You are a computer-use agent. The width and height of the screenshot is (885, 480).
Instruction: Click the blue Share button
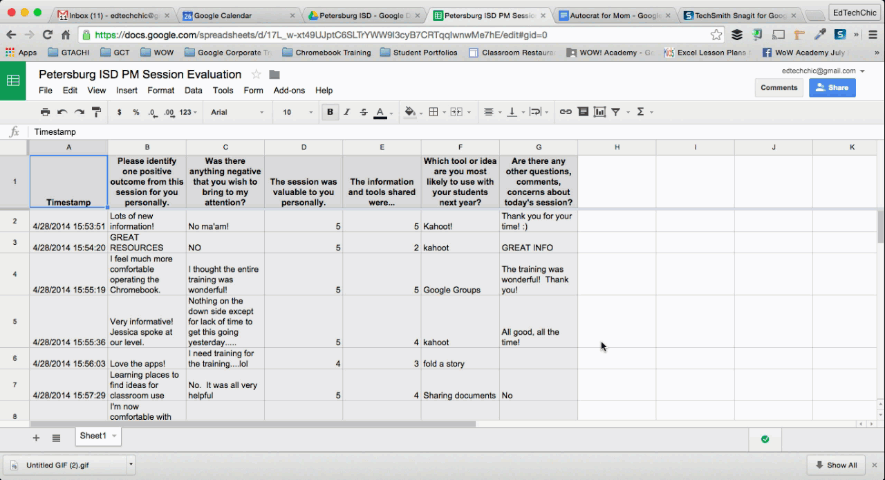click(833, 88)
